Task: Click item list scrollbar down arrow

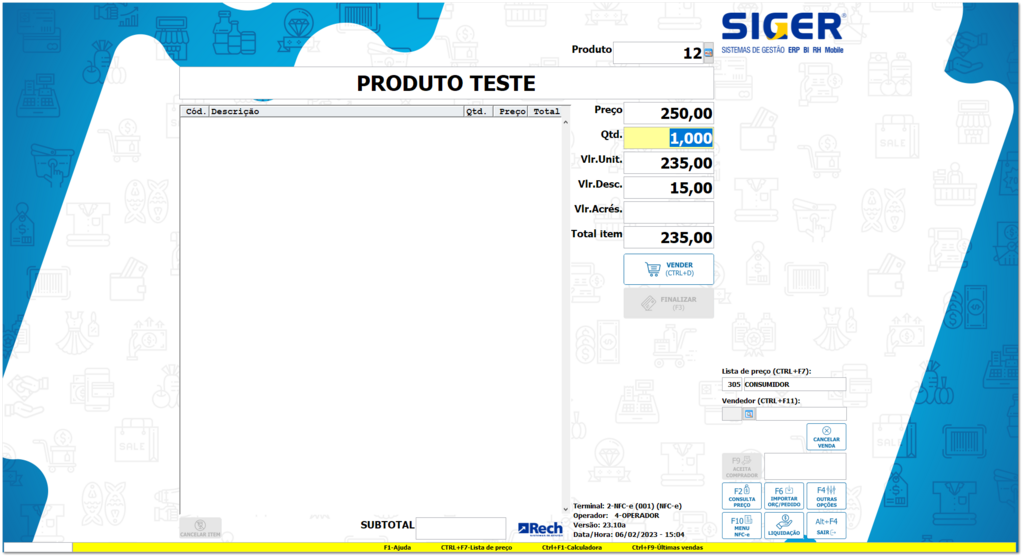Action: pyautogui.click(x=565, y=509)
